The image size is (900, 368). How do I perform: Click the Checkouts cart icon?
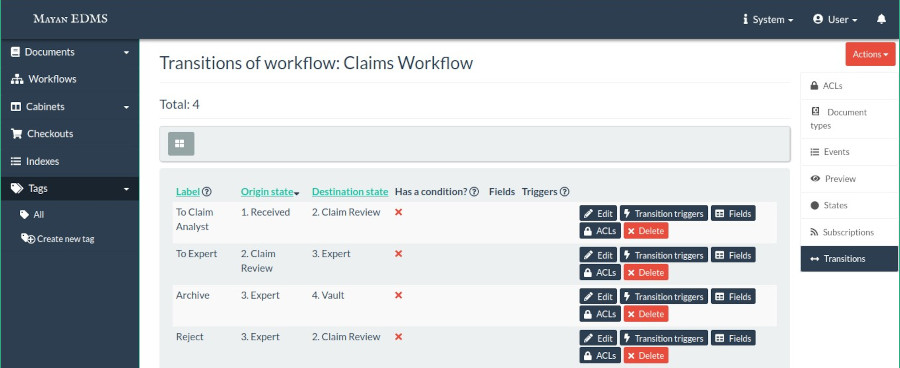(17, 134)
